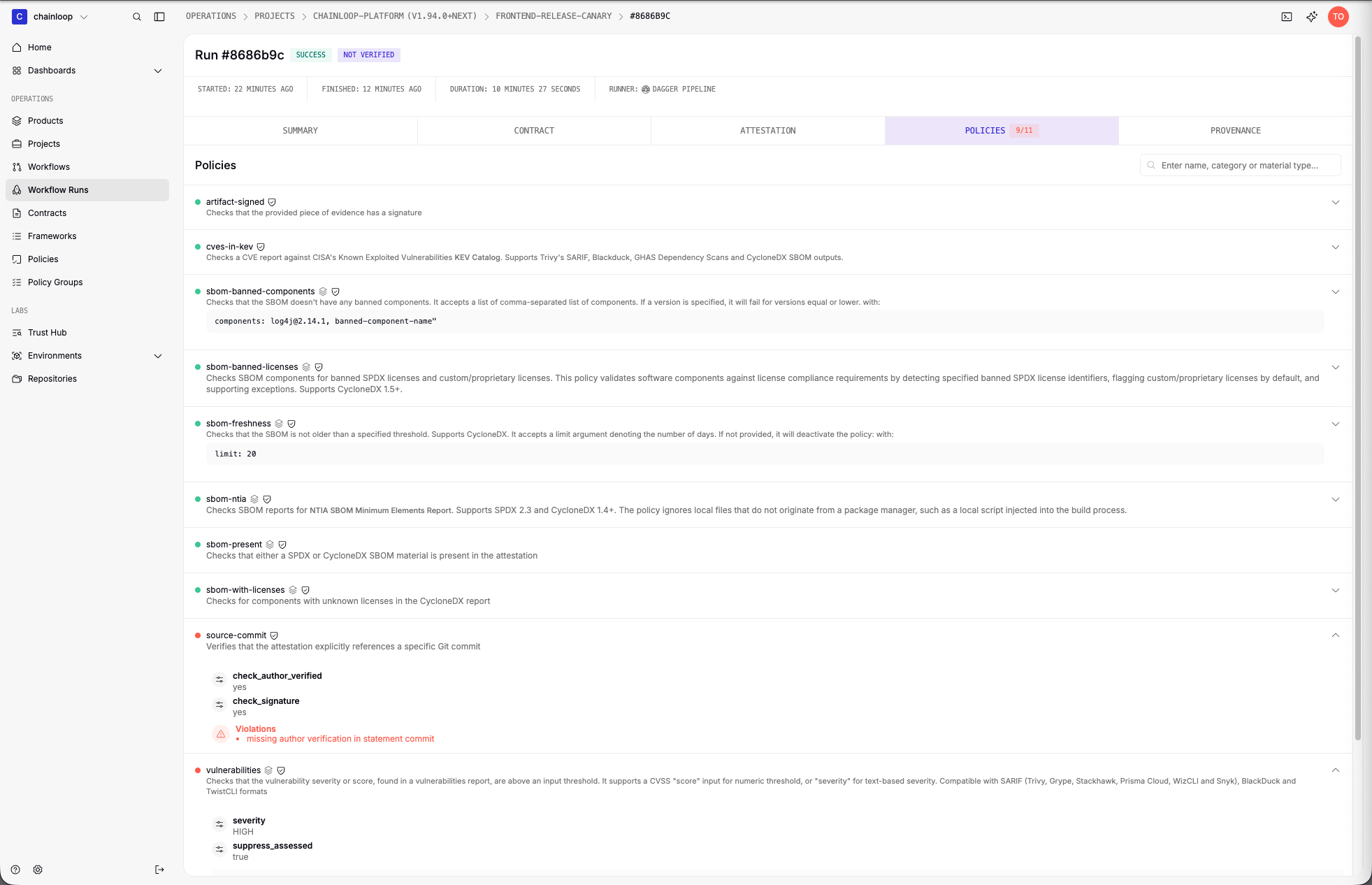Click the Home icon in sidebar
This screenshot has height=885, width=1372.
(x=17, y=48)
